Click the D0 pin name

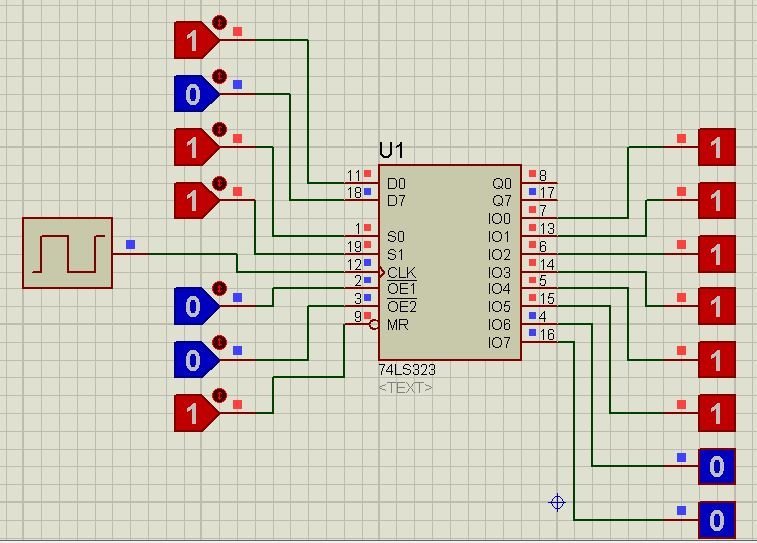396,184
